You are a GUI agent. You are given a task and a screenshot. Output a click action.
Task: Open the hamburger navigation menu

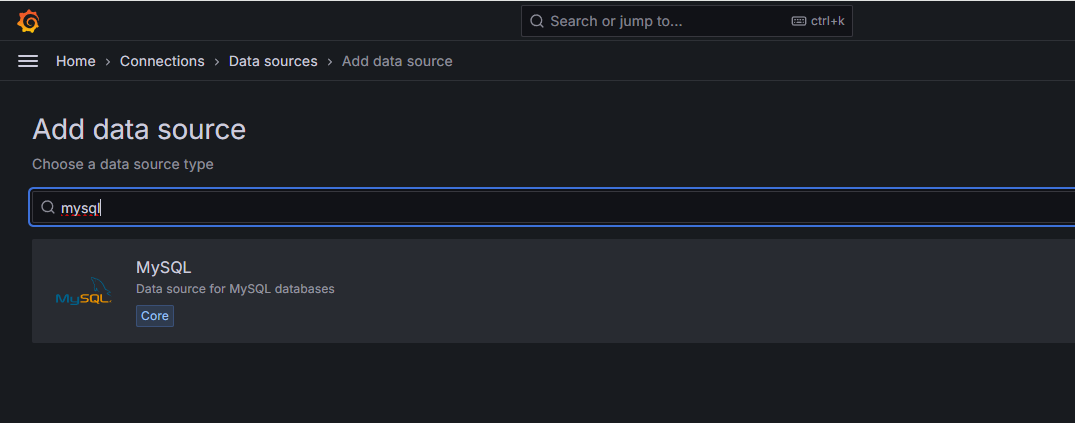pos(28,61)
